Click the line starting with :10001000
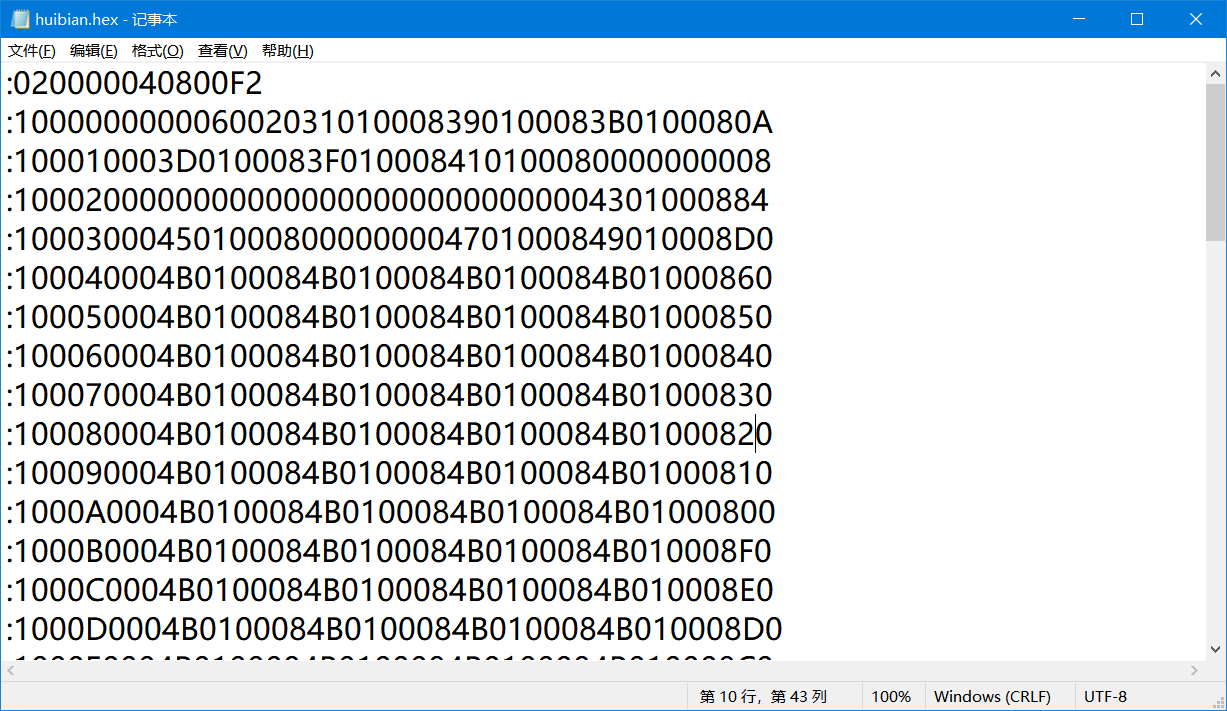 point(389,161)
